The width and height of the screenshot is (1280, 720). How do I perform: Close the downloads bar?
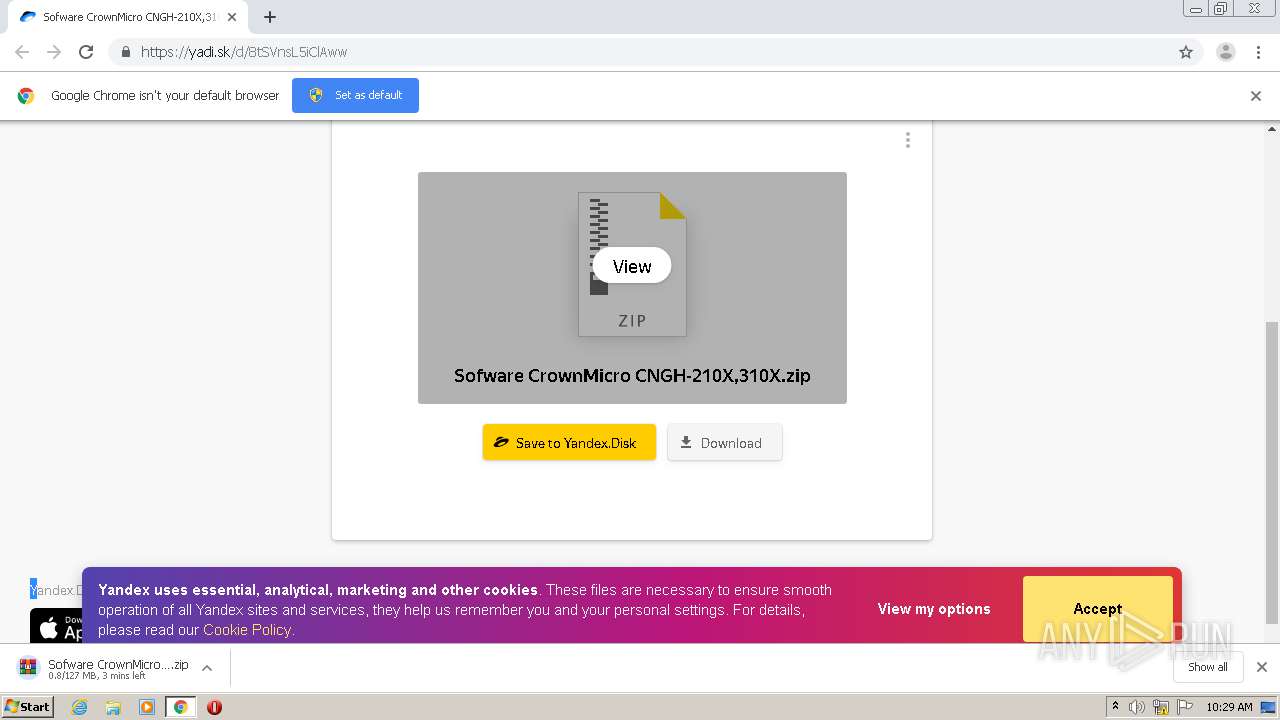coord(1262,667)
